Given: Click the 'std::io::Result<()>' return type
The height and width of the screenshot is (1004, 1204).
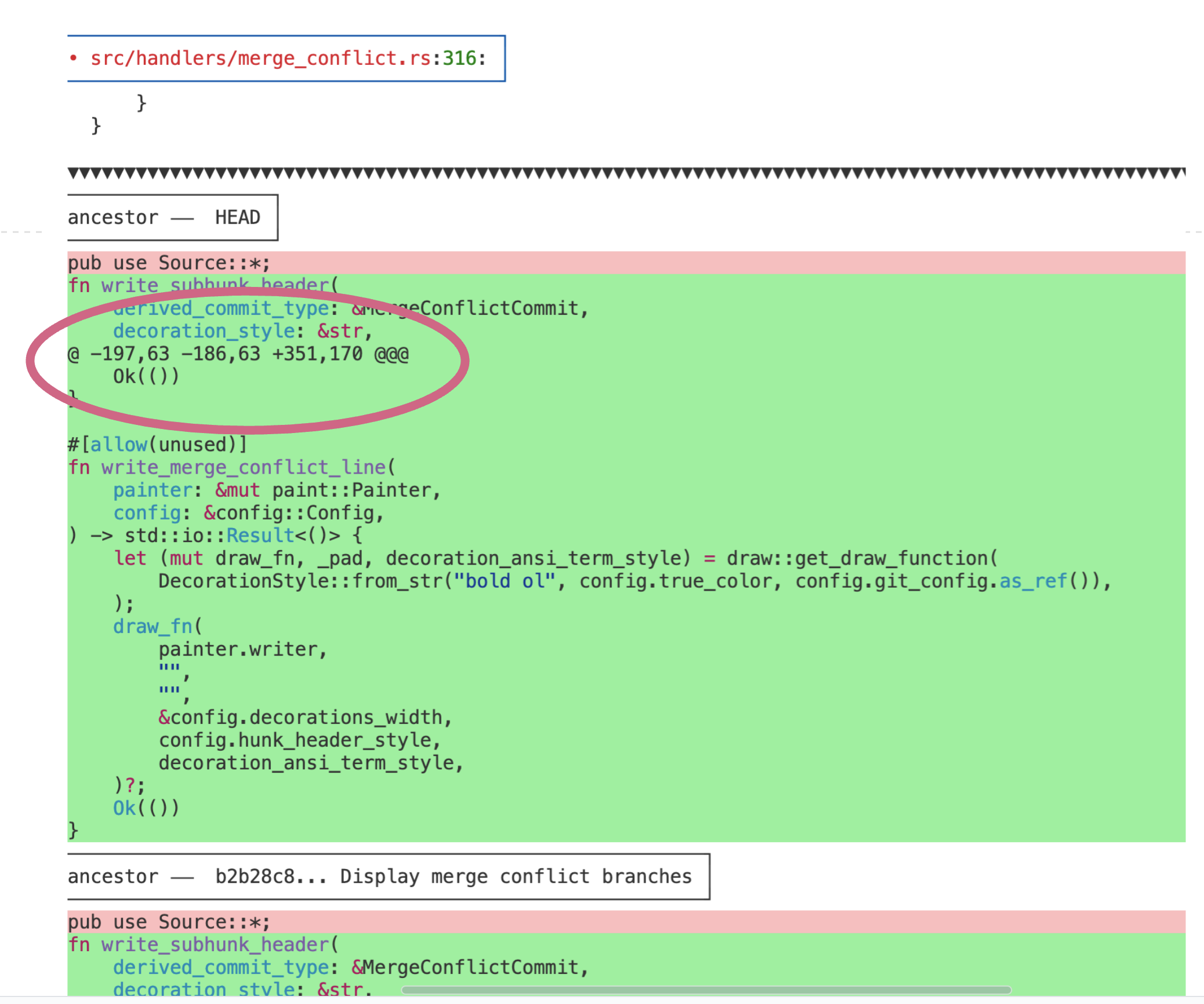Looking at the screenshot, I should (x=232, y=536).
